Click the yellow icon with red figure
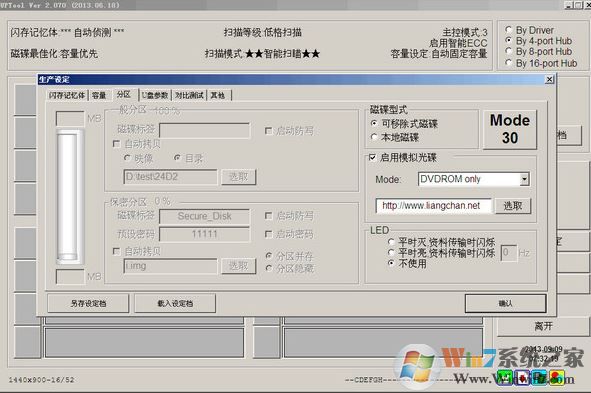This screenshot has width=591, height=393. coord(557,378)
